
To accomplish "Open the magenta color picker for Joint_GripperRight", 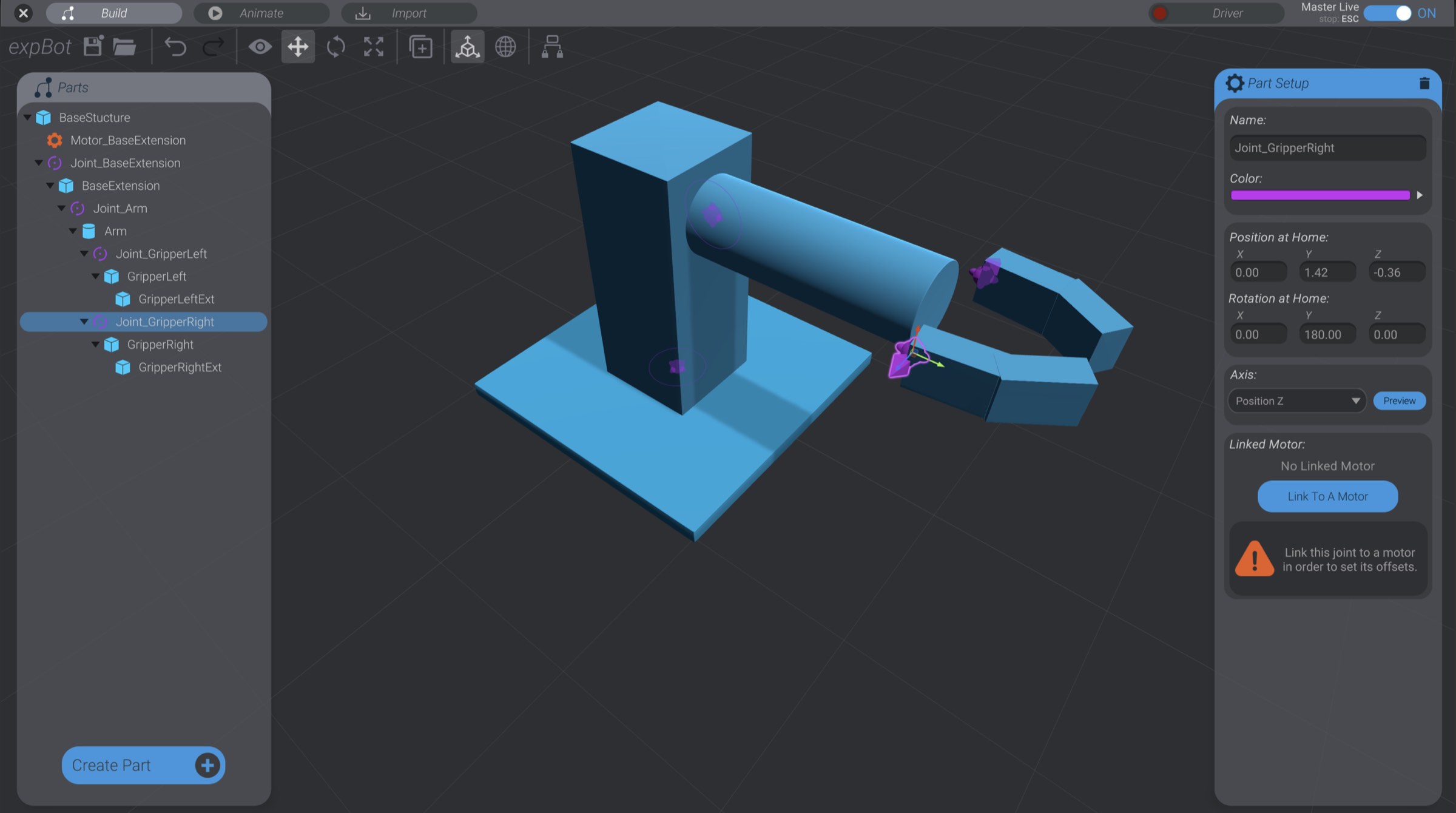I will [1321, 195].
